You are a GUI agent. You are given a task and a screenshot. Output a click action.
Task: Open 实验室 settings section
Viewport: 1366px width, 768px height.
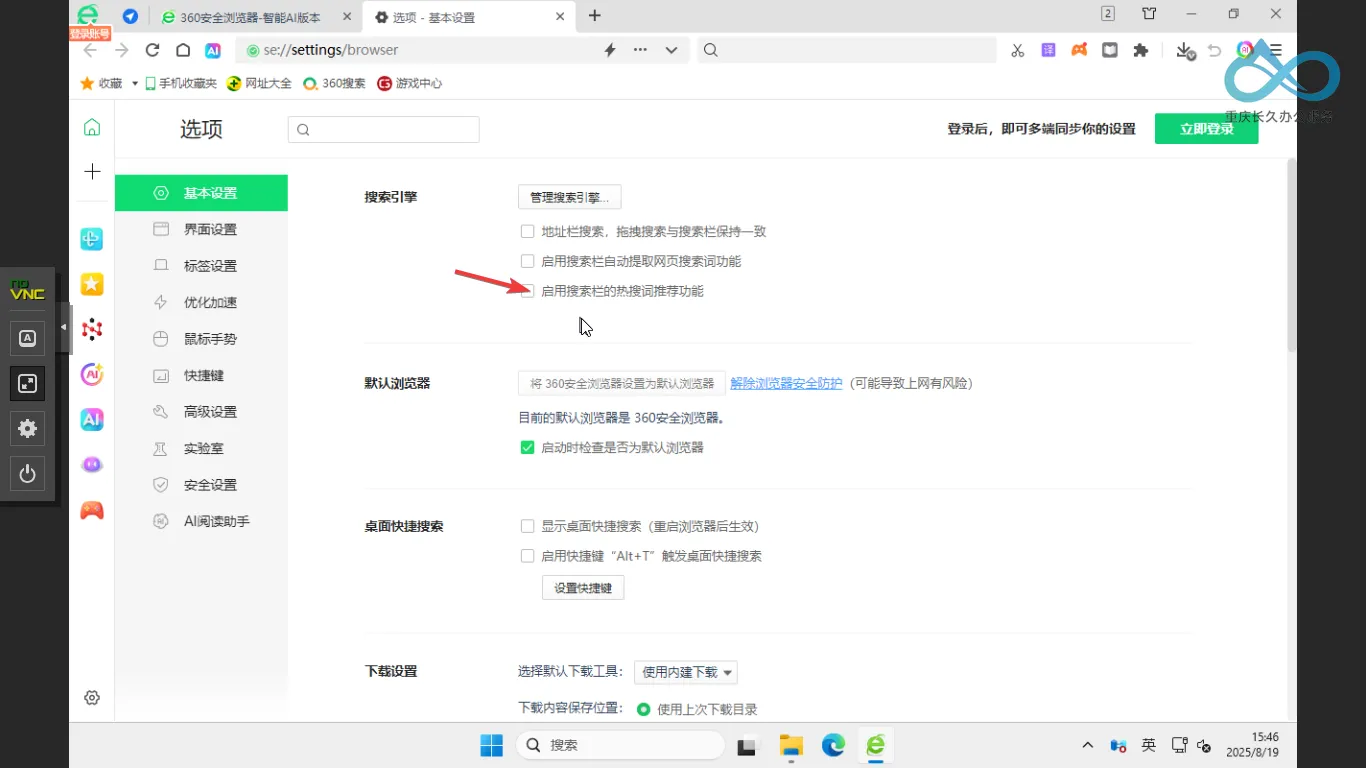[x=201, y=449]
